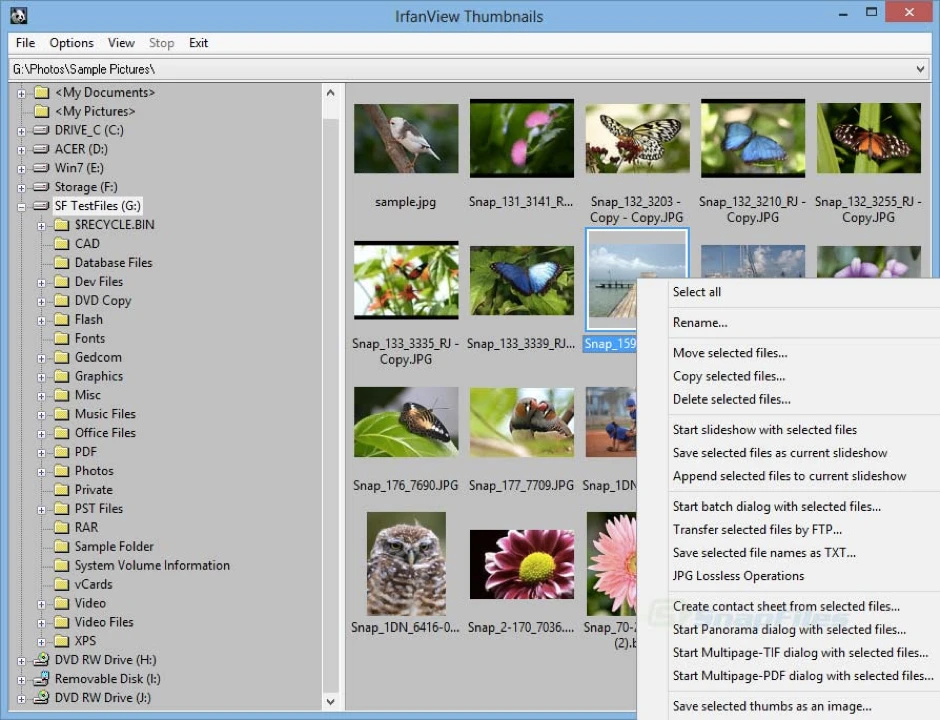Click the My Pictures folder icon
Image resolution: width=940 pixels, height=720 pixels.
(x=41, y=111)
